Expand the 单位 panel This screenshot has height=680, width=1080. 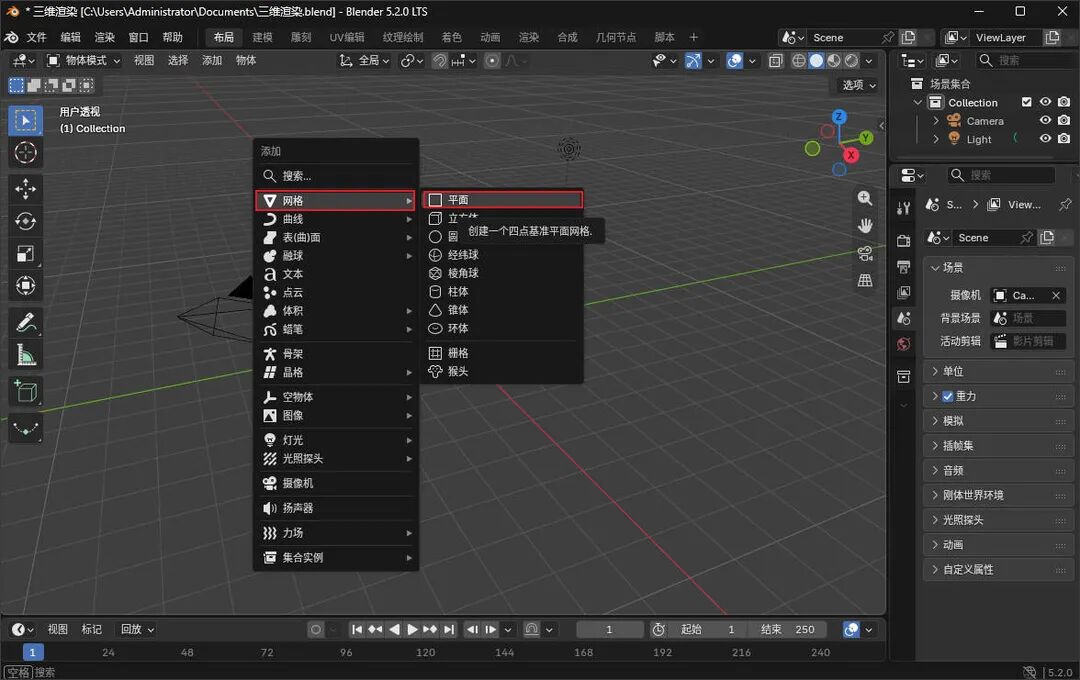click(998, 371)
